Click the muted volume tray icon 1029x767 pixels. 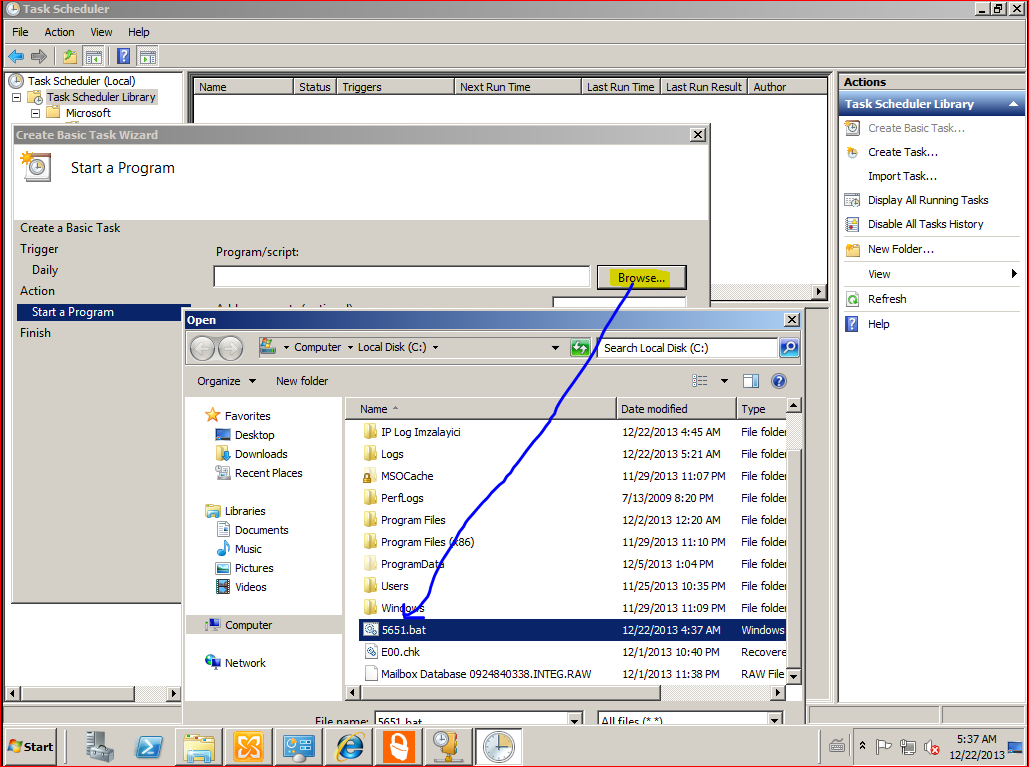pyautogui.click(x=931, y=747)
